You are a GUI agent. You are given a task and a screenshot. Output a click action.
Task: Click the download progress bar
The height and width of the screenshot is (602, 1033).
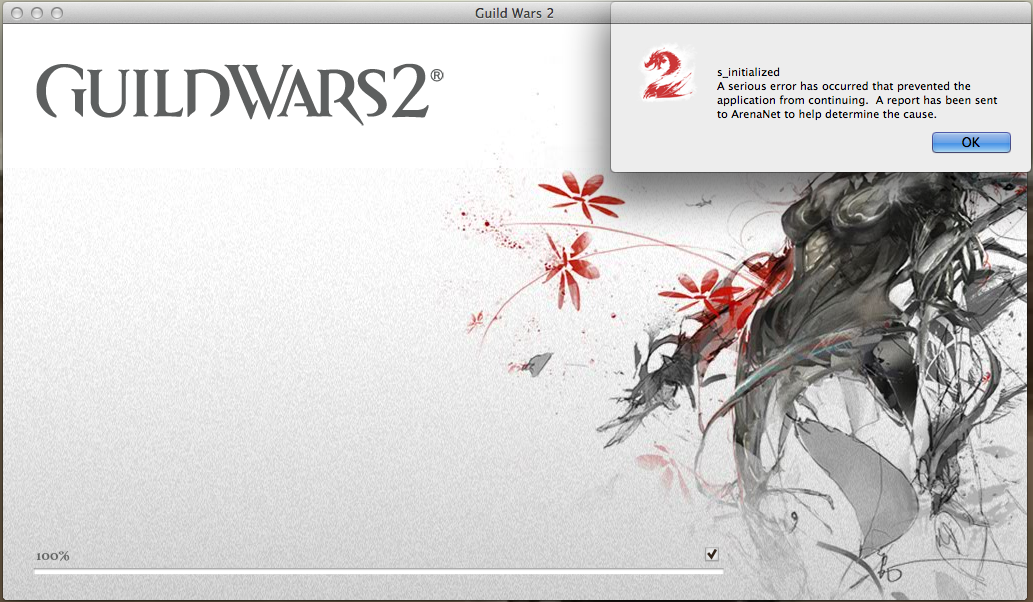(x=379, y=572)
